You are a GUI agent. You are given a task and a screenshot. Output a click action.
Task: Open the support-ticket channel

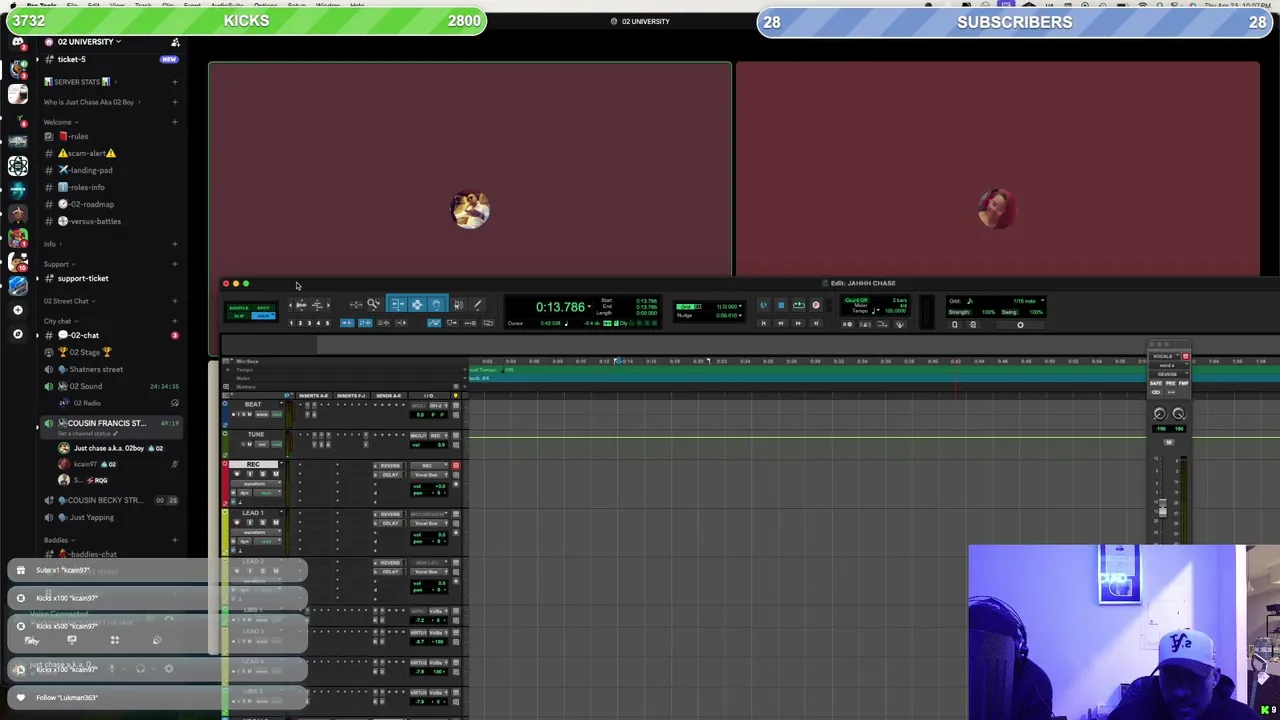[83, 278]
